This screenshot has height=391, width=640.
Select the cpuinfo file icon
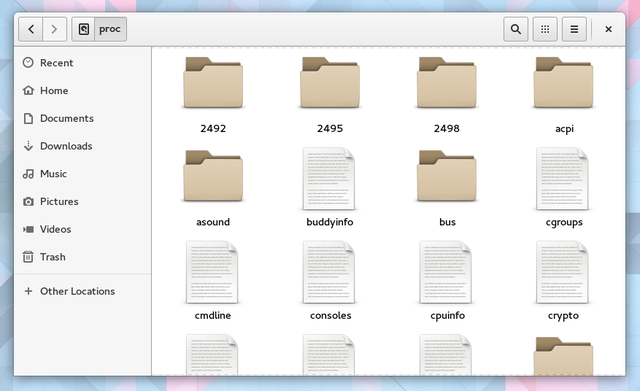[446, 272]
